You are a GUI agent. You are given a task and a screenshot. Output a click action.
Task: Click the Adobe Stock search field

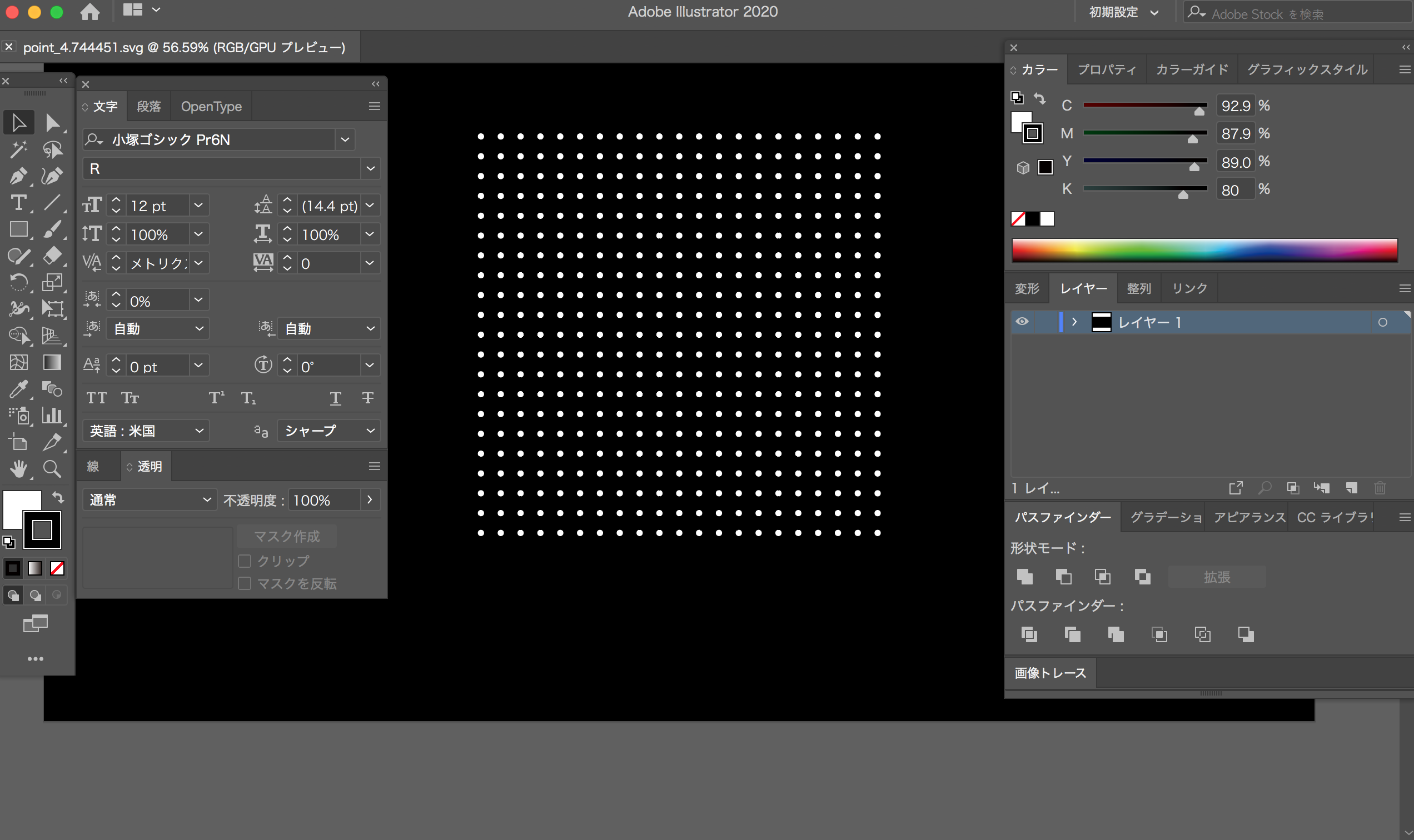tap(1297, 12)
